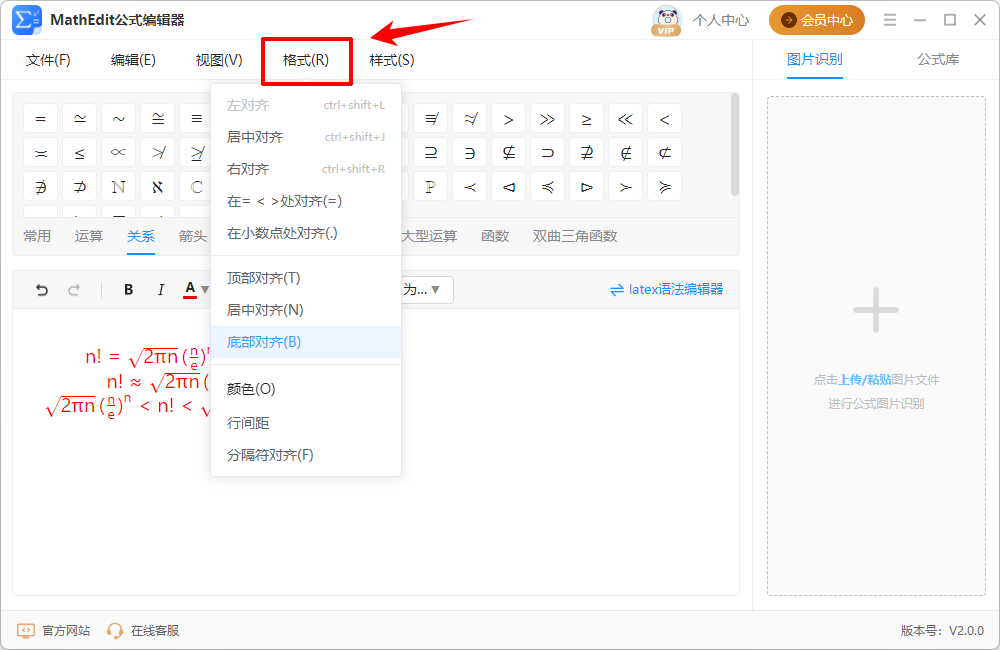The height and width of the screenshot is (650, 1000).
Task: Insert the succeeds (≻) symbol
Action: [x=626, y=187]
